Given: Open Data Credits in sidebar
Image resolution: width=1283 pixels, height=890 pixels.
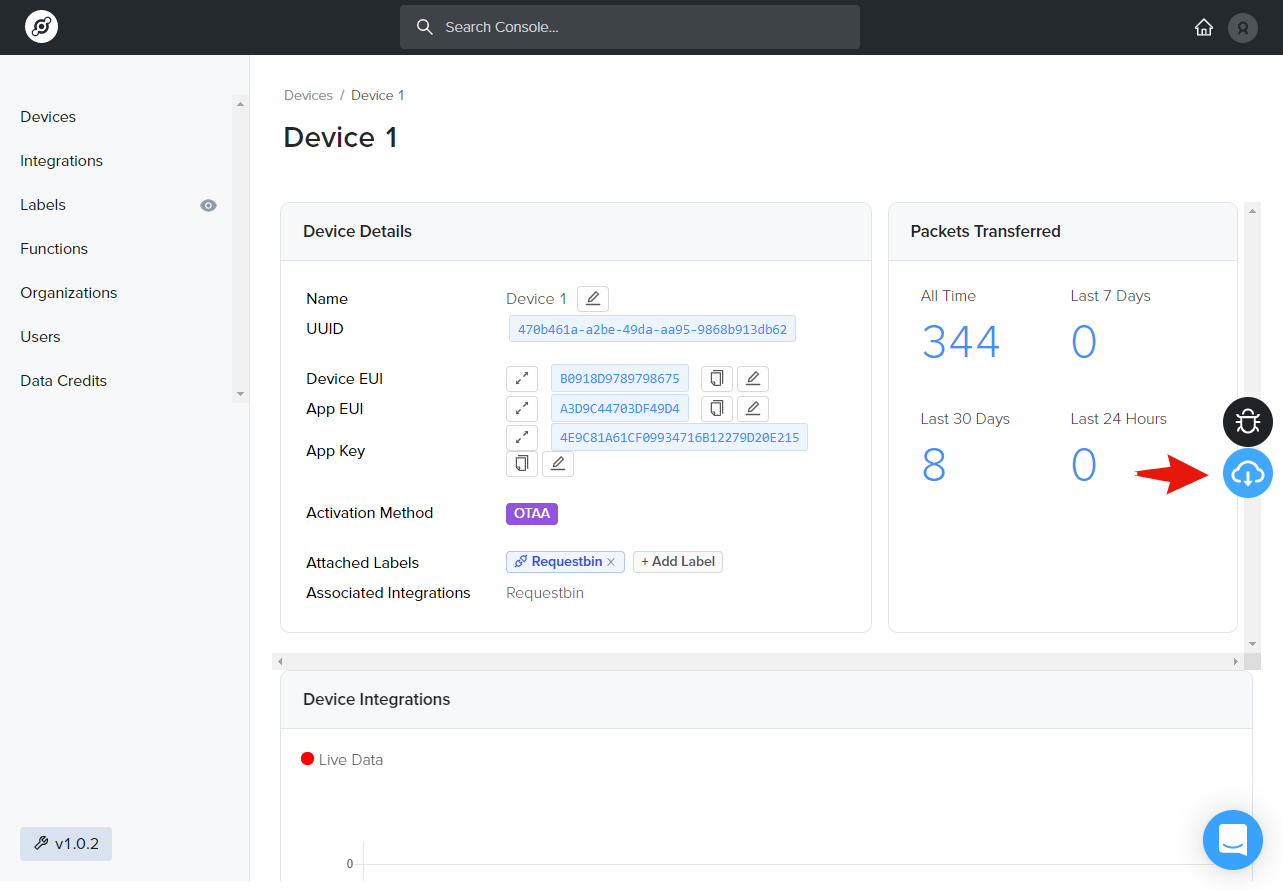Looking at the screenshot, I should pos(63,381).
